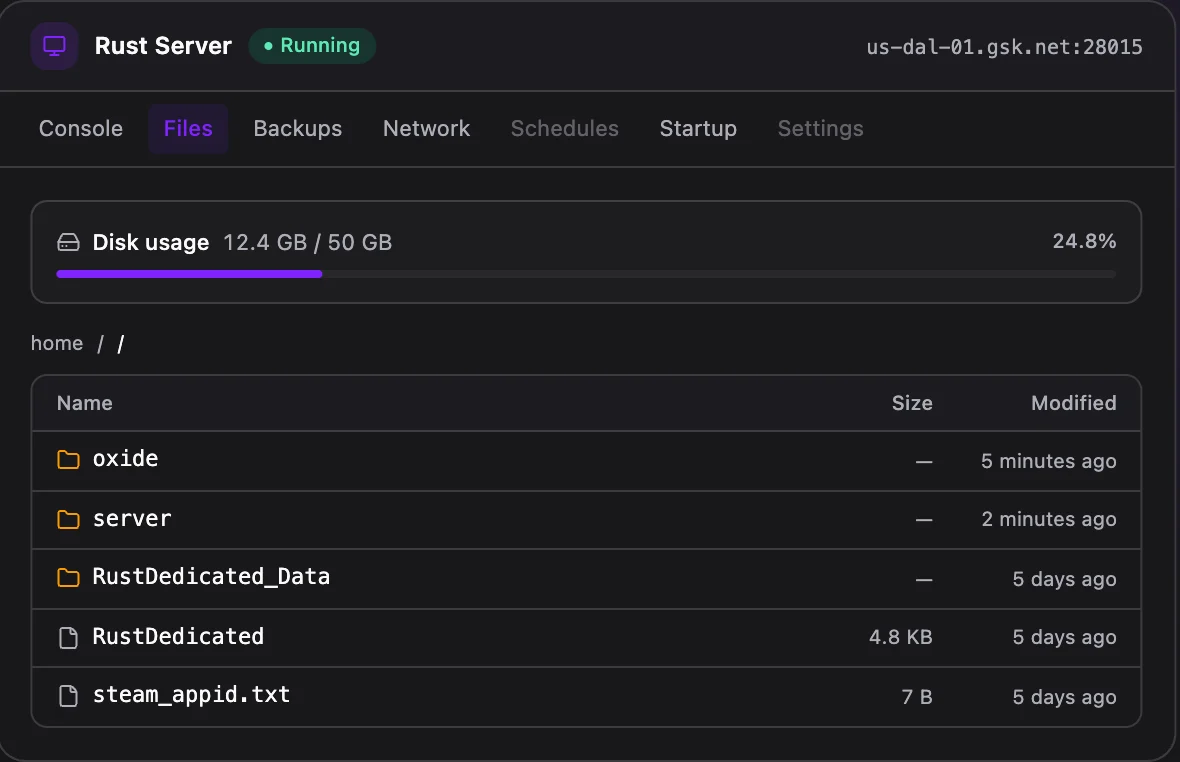
Task: Sort by the Modified column header
Action: [x=1074, y=403]
